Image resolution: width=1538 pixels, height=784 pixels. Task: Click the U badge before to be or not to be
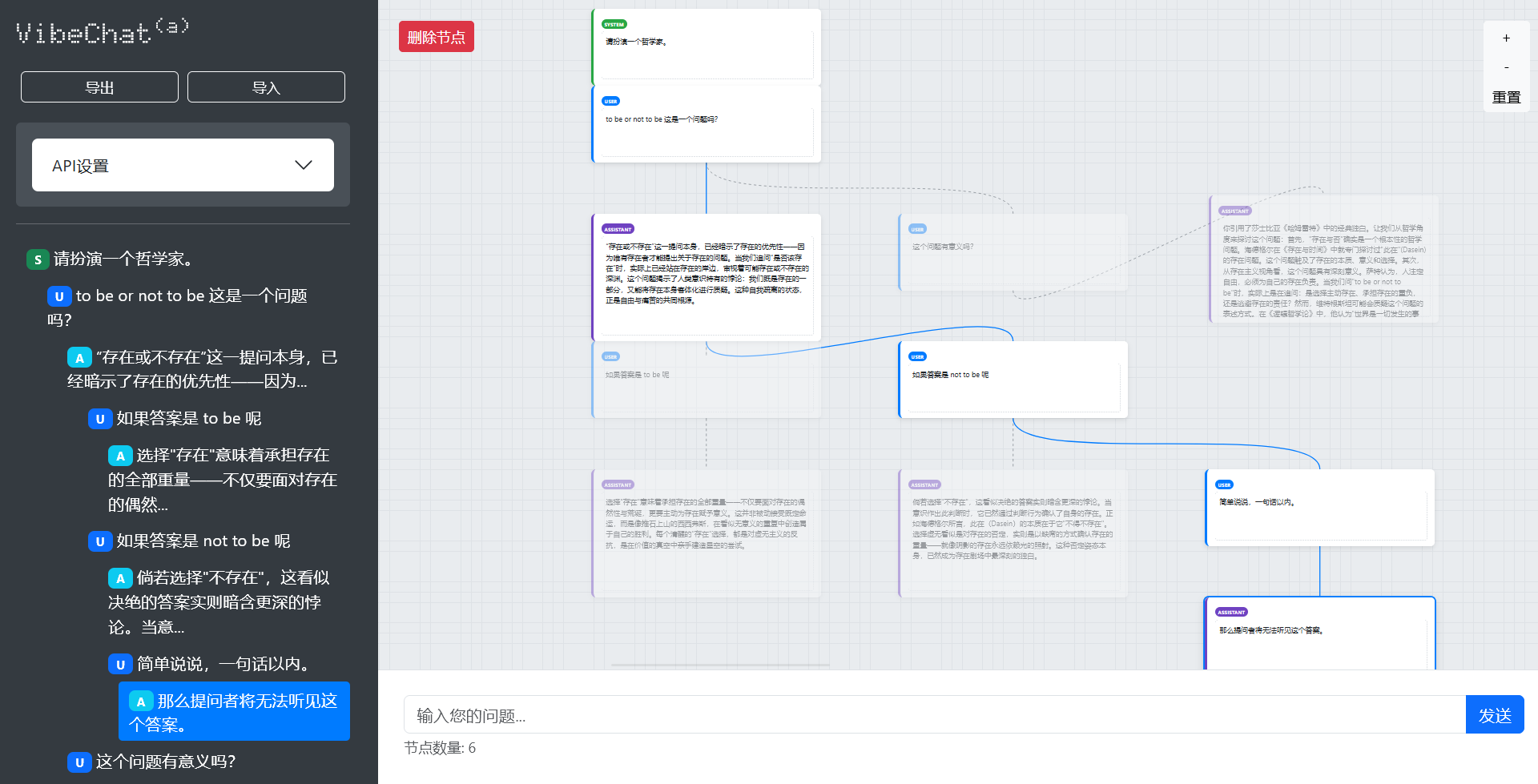[58, 296]
